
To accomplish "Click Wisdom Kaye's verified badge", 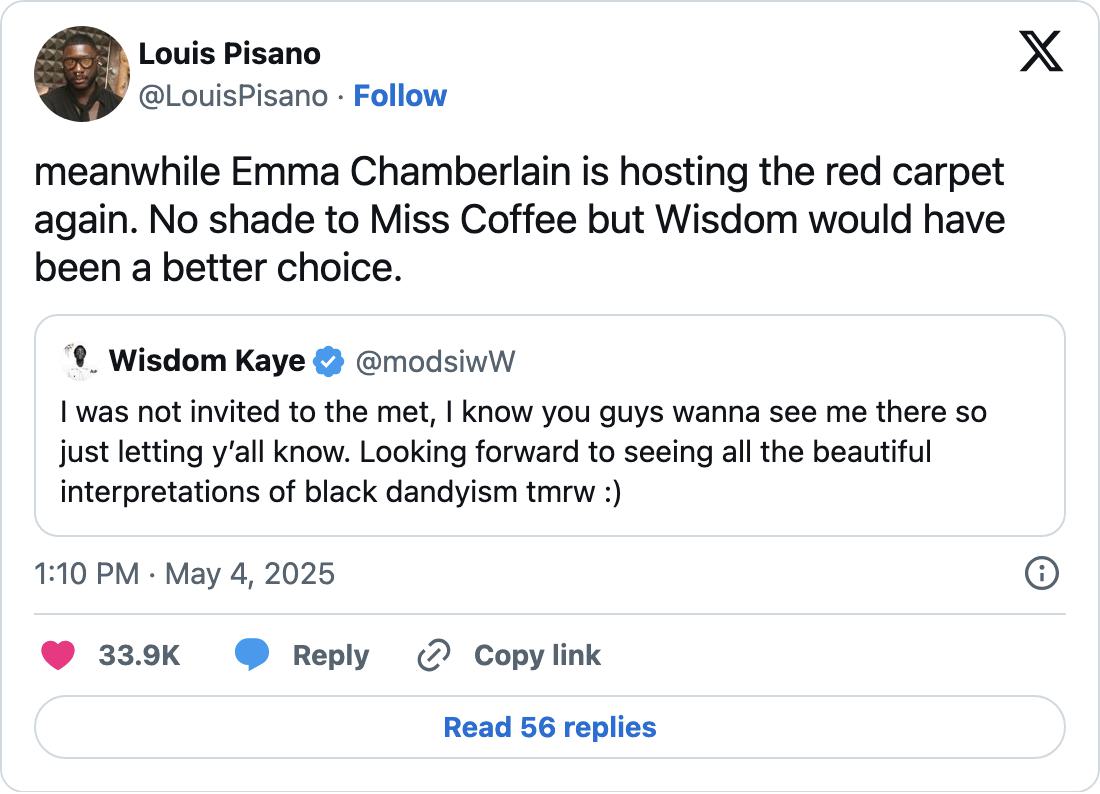I will coord(327,361).
